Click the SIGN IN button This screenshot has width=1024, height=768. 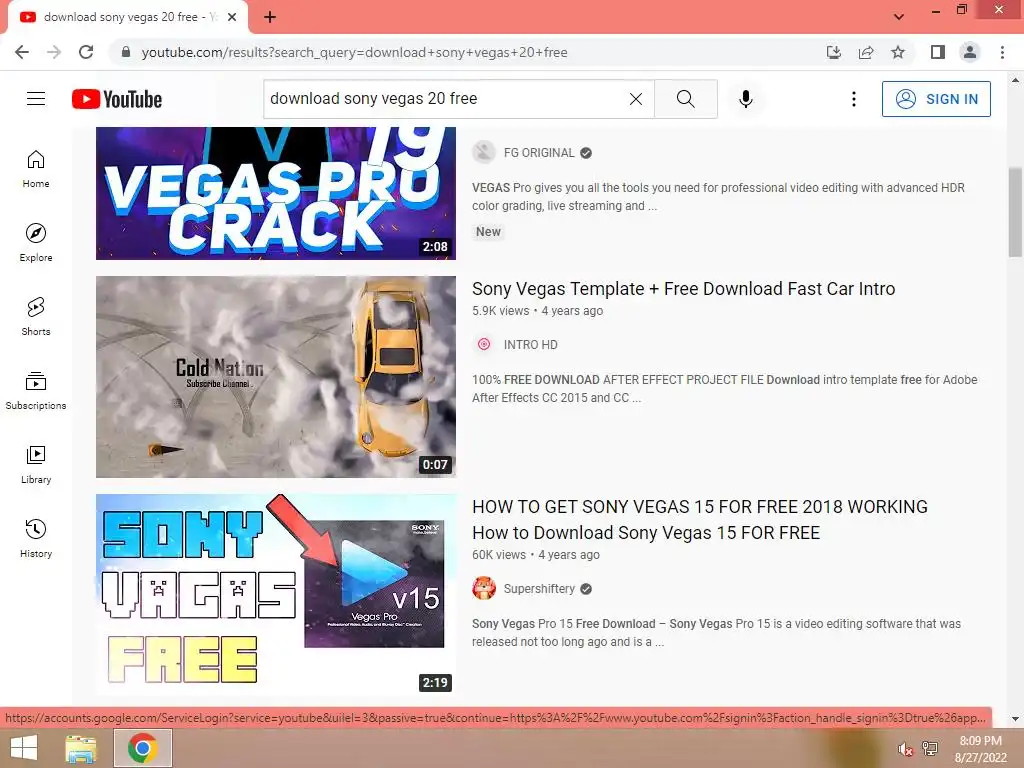click(x=936, y=99)
